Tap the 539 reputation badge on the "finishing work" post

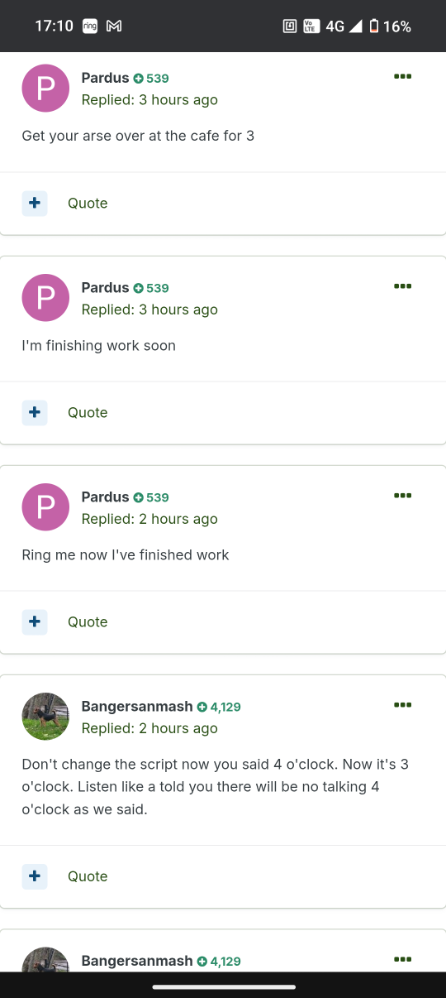tap(151, 288)
